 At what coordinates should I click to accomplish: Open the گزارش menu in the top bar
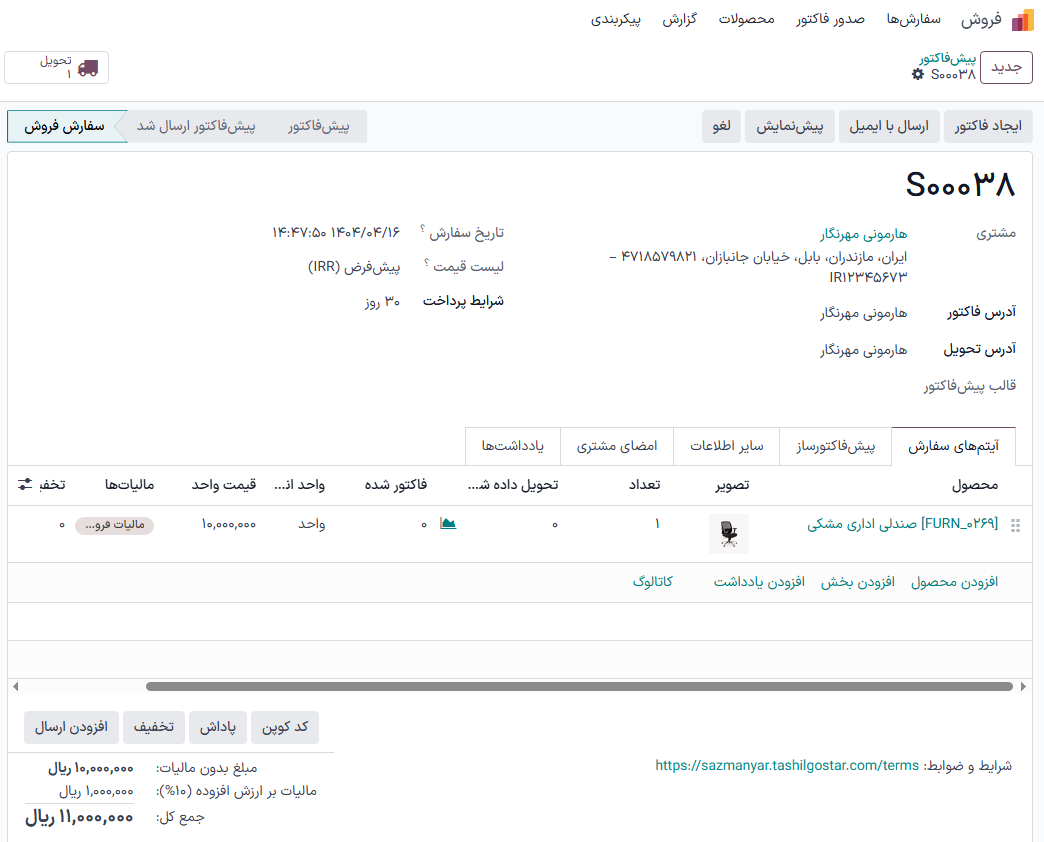tap(681, 18)
